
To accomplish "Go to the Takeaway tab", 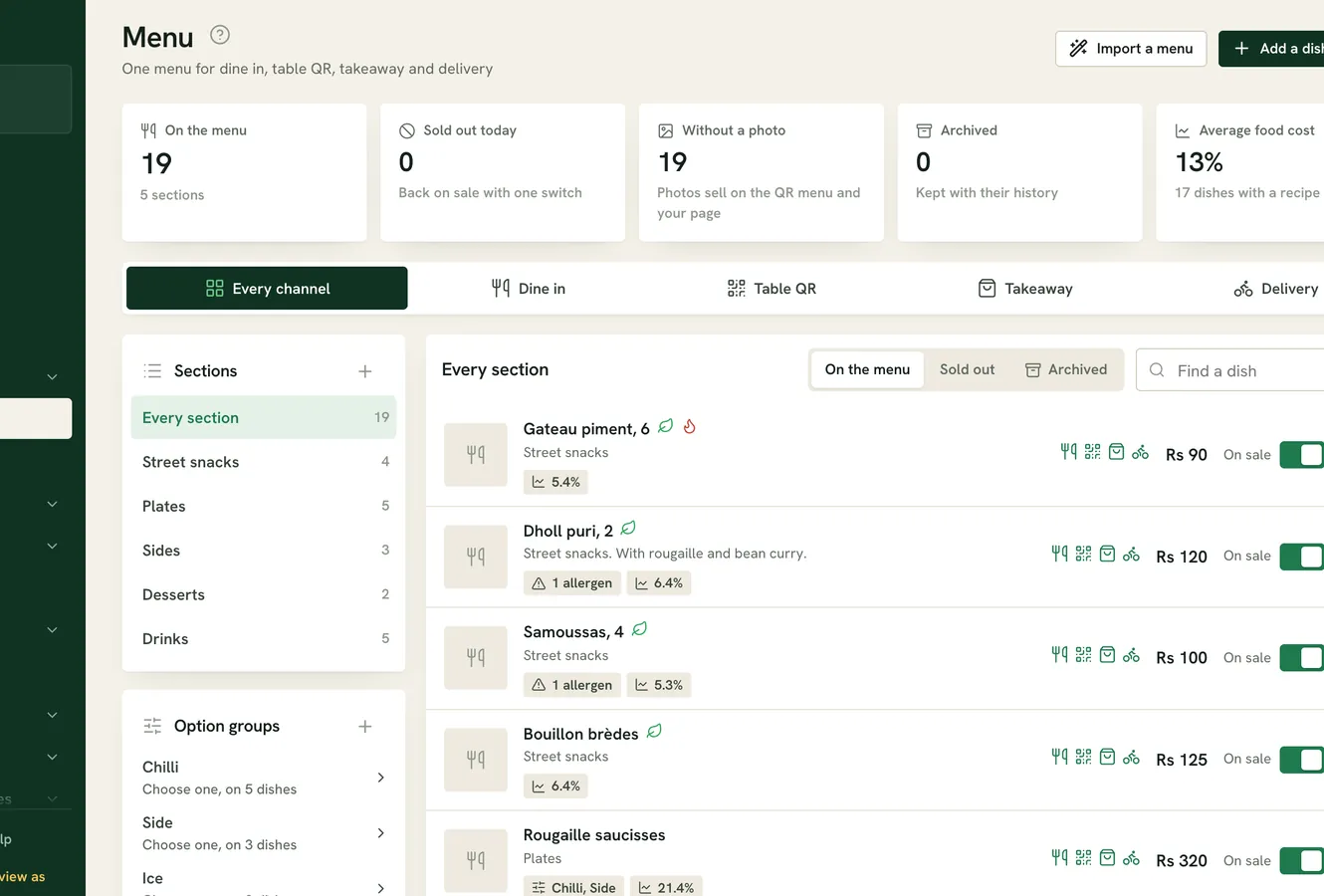I will point(1025,289).
